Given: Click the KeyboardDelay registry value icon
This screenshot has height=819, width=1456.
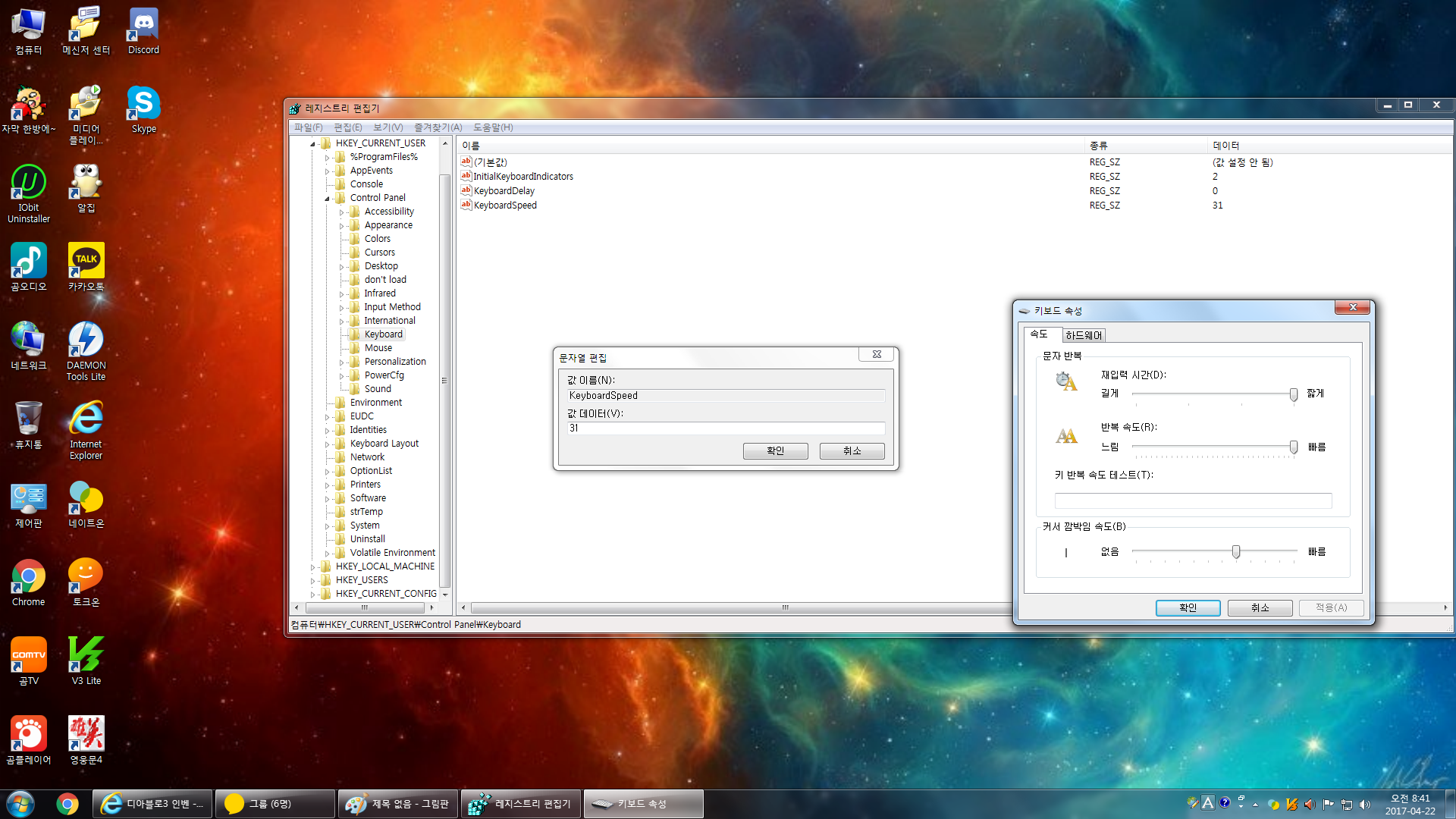Looking at the screenshot, I should [466, 190].
